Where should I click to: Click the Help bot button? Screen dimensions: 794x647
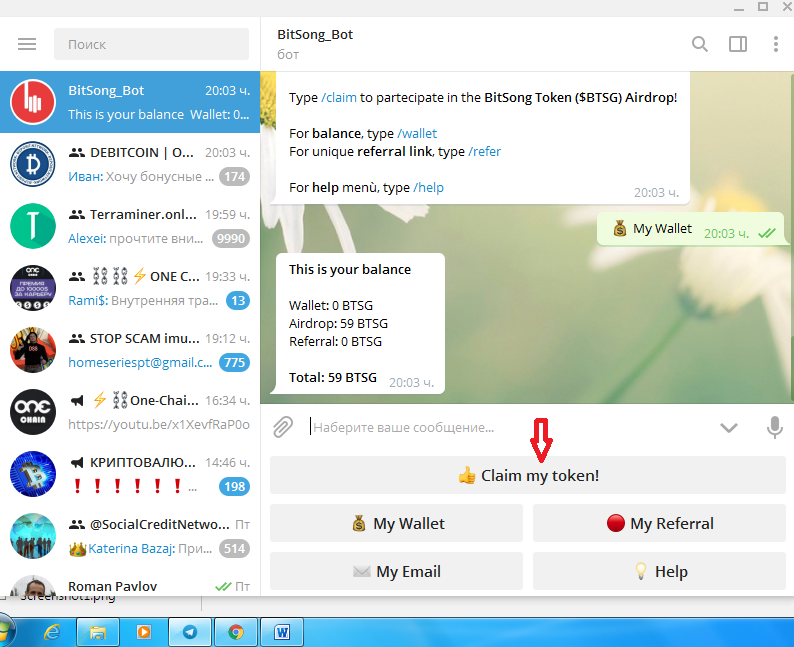(659, 571)
